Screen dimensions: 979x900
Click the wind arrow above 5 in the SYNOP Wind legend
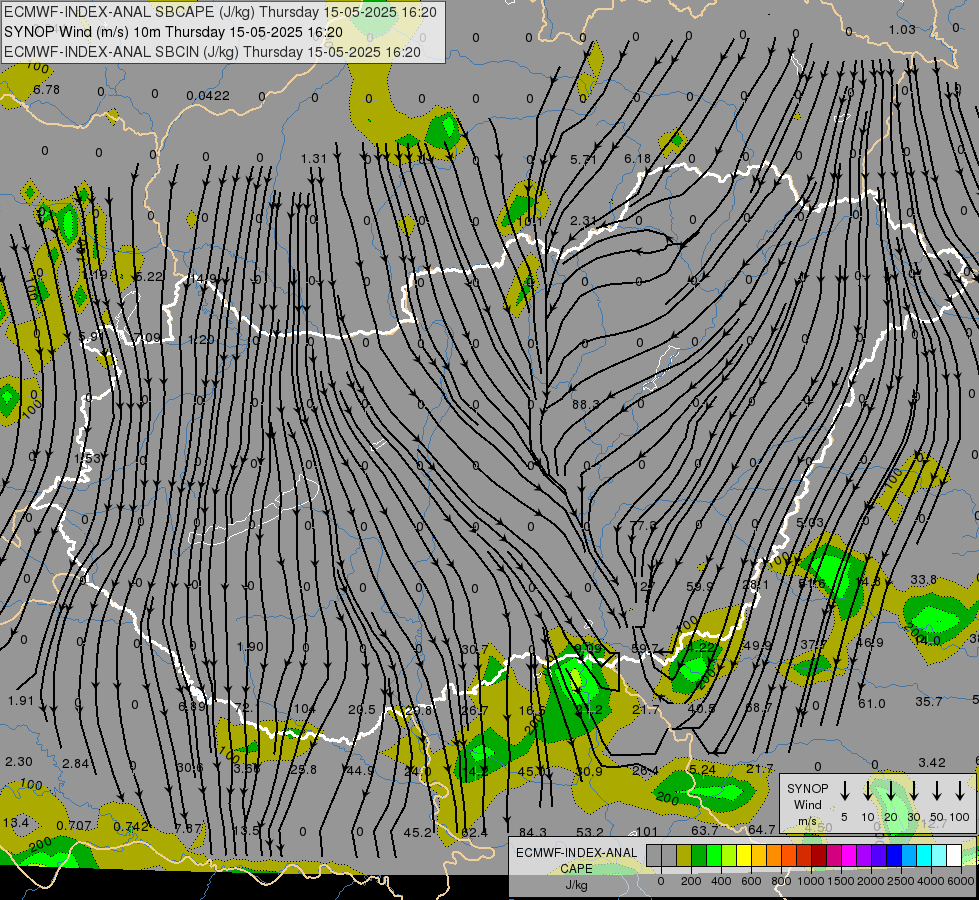tap(845, 790)
